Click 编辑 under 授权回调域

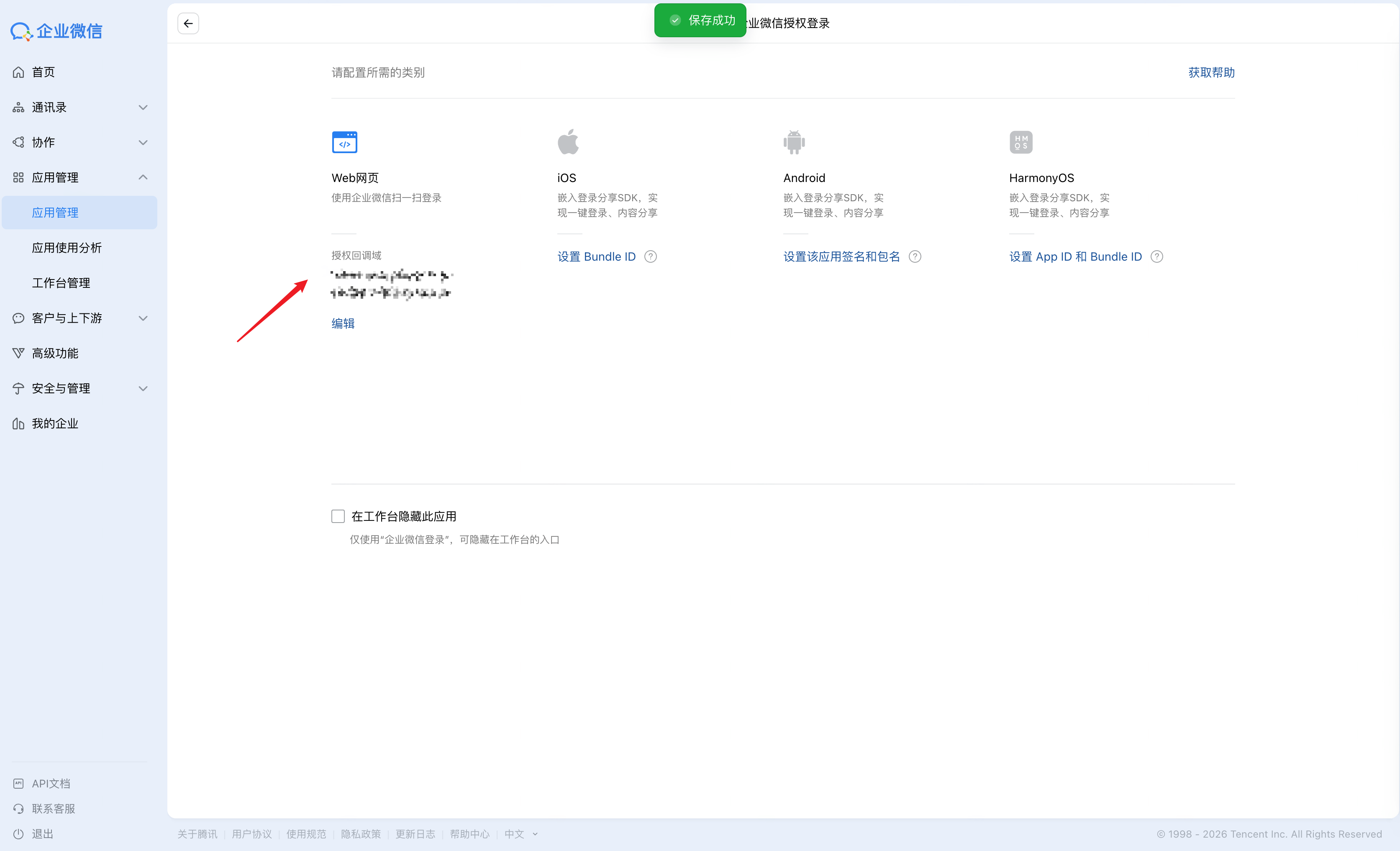point(343,323)
